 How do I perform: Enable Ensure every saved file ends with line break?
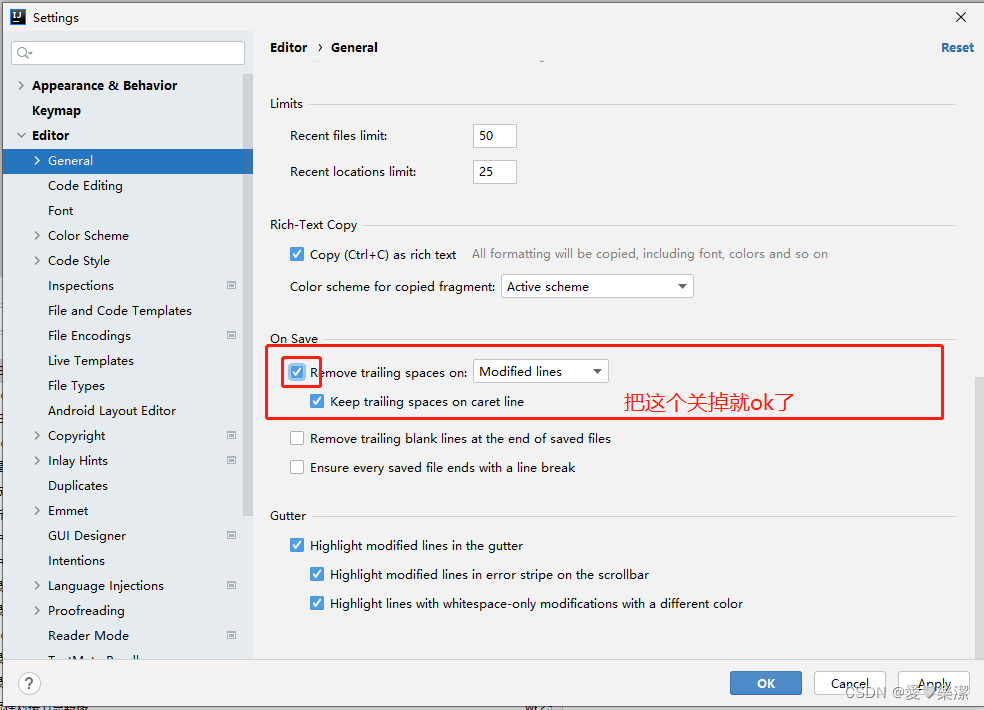297,467
